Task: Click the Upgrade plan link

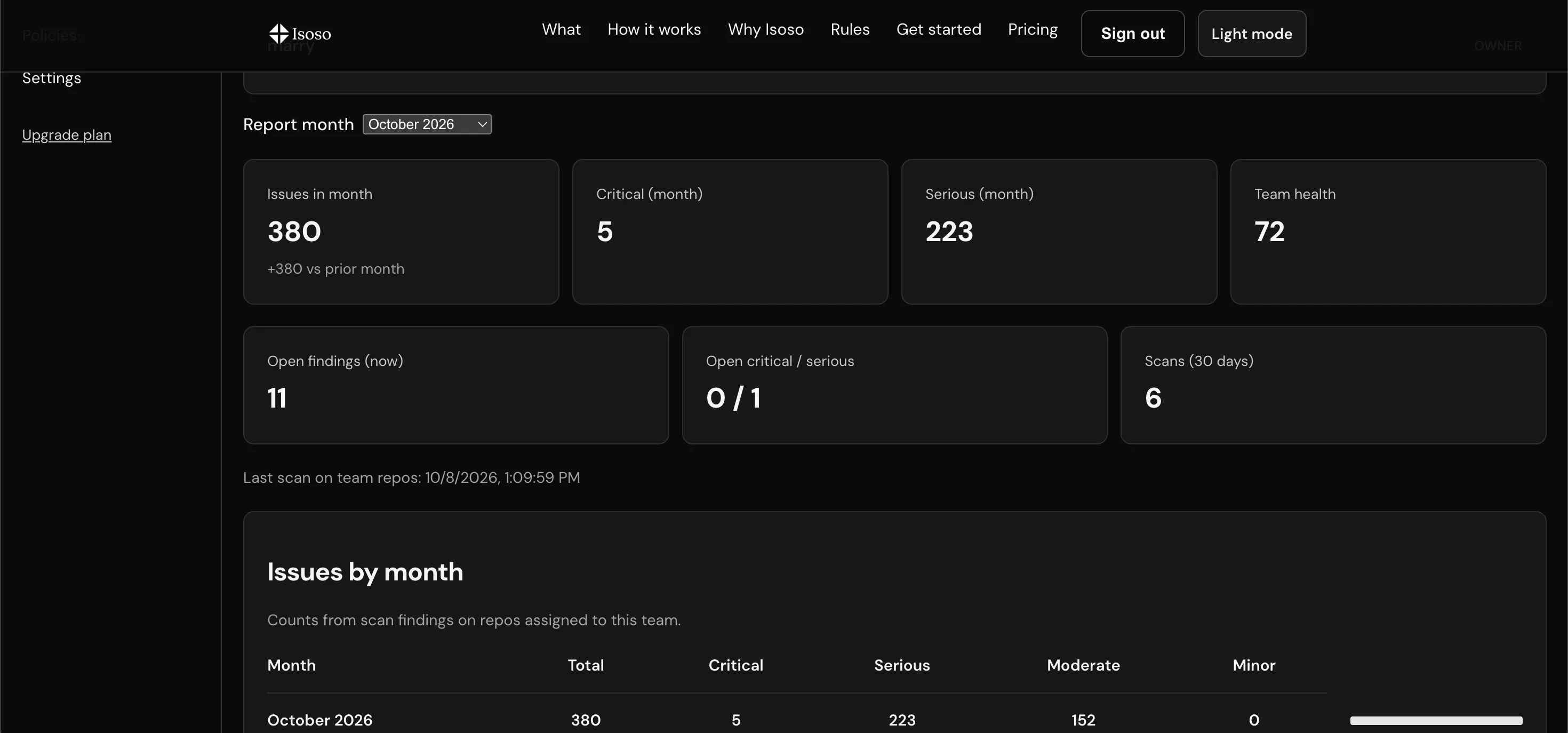Action: (x=67, y=134)
